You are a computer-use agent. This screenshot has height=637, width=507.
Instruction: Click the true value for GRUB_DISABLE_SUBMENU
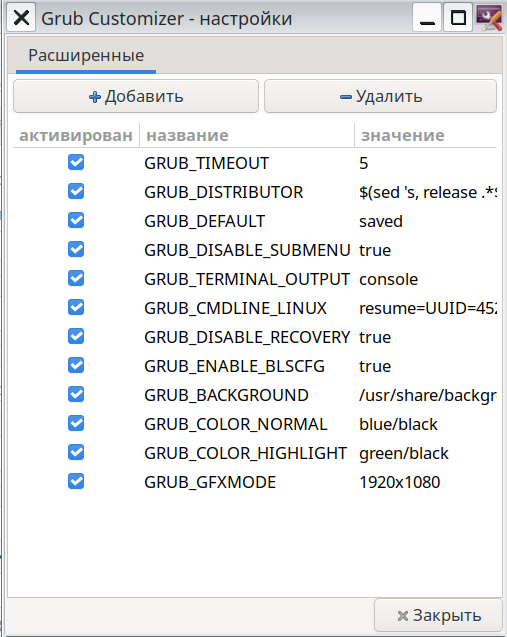click(x=375, y=250)
